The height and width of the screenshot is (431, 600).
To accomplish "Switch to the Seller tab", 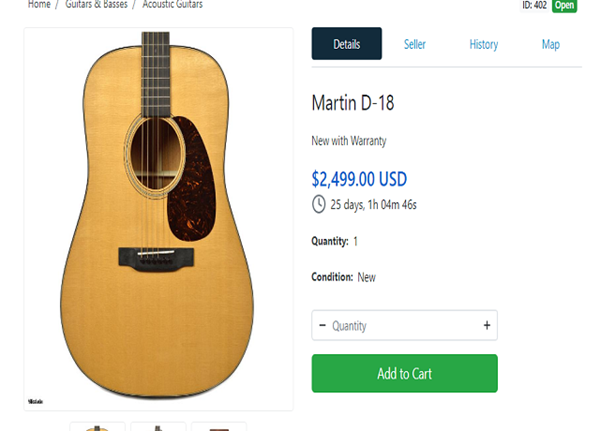I will pyautogui.click(x=415, y=44).
